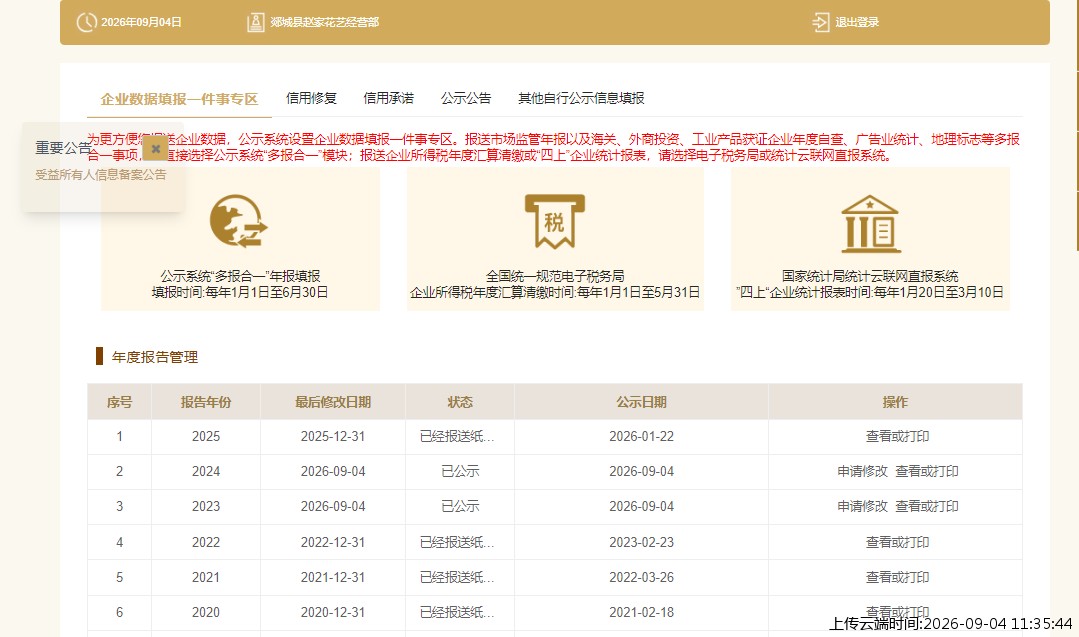Viewport: 1079px width, 637px height.
Task: Click 已经报送纸… status in the 2022 row
Action: tap(457, 542)
